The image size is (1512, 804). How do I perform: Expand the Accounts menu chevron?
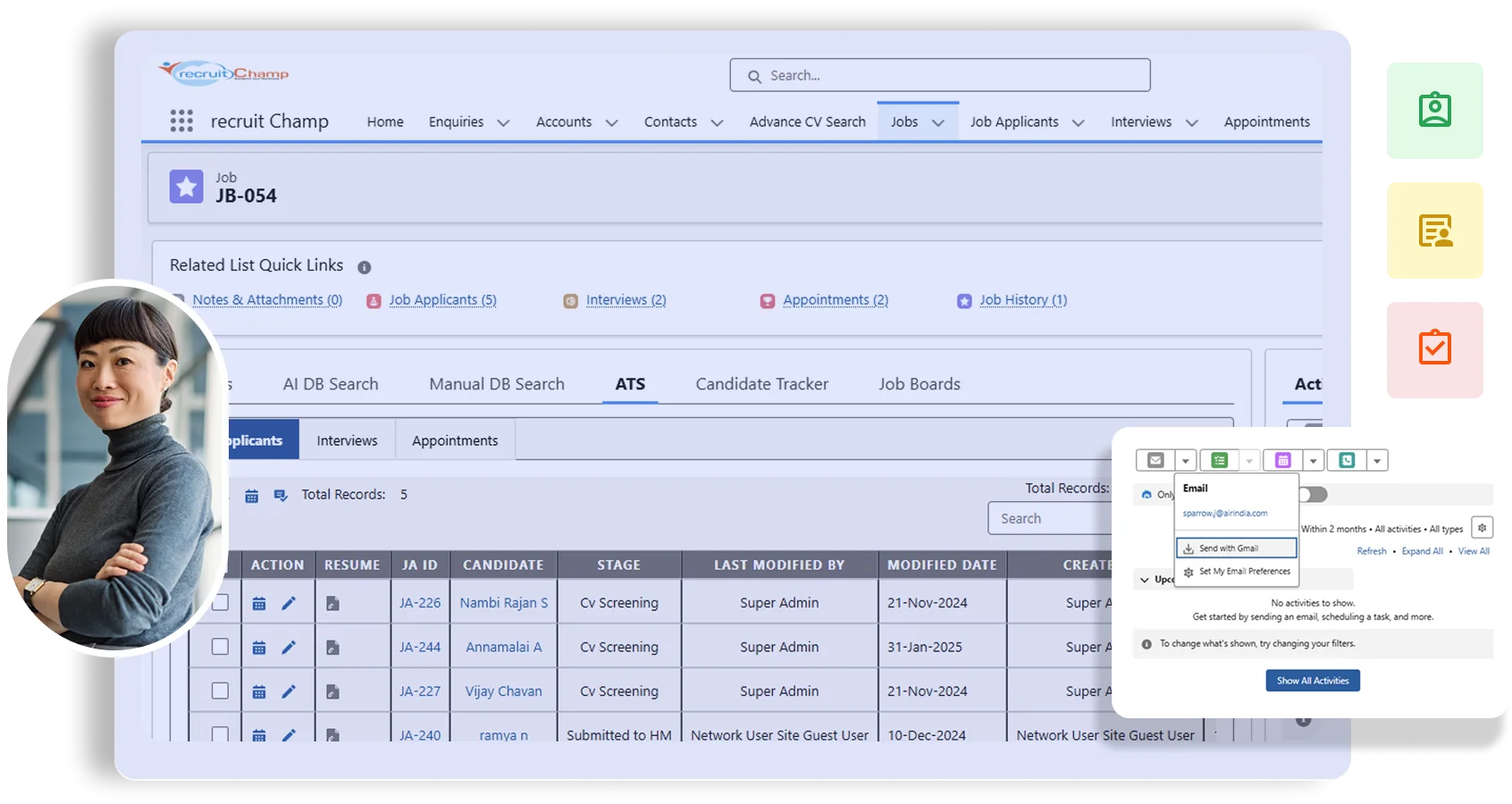pos(611,123)
